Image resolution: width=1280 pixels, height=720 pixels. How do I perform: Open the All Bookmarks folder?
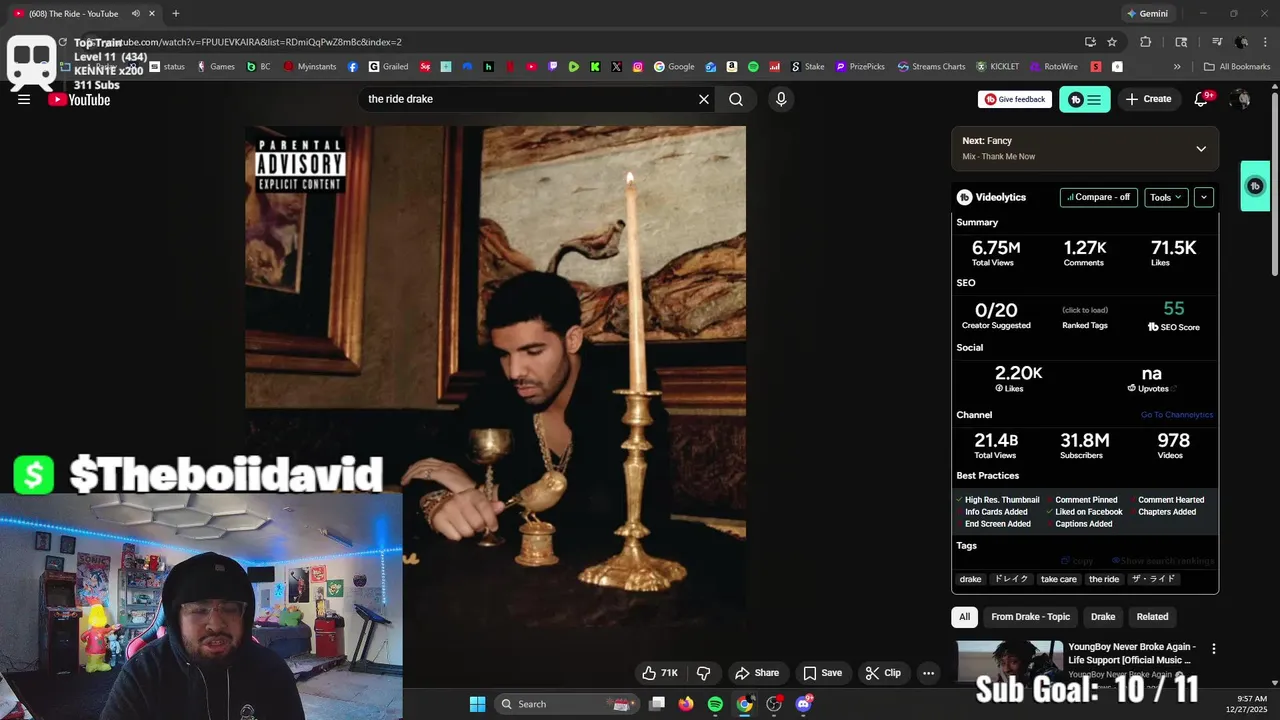[1237, 67]
